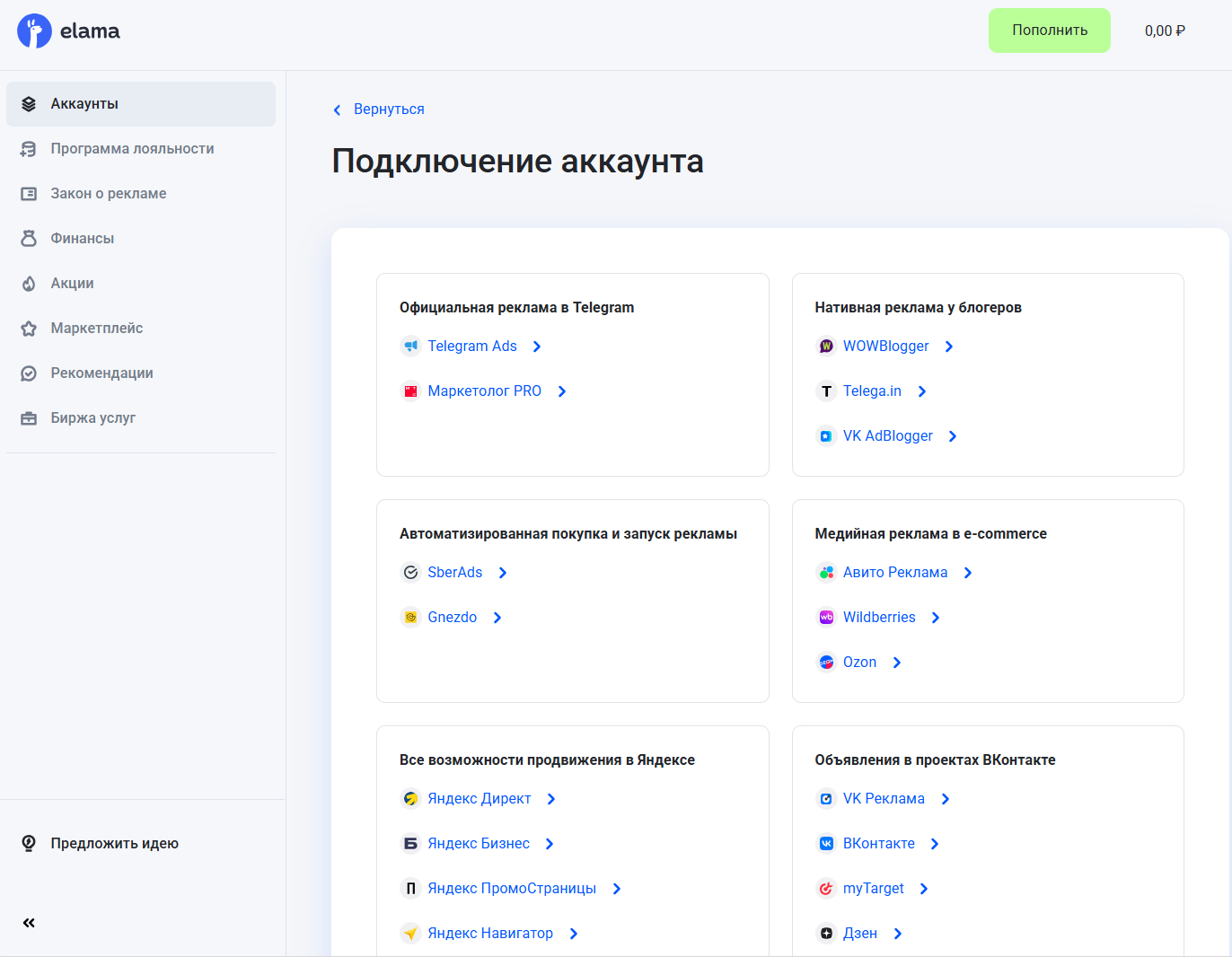The width and height of the screenshot is (1232, 957).
Task: Click the Wildberries icon
Action: click(825, 617)
